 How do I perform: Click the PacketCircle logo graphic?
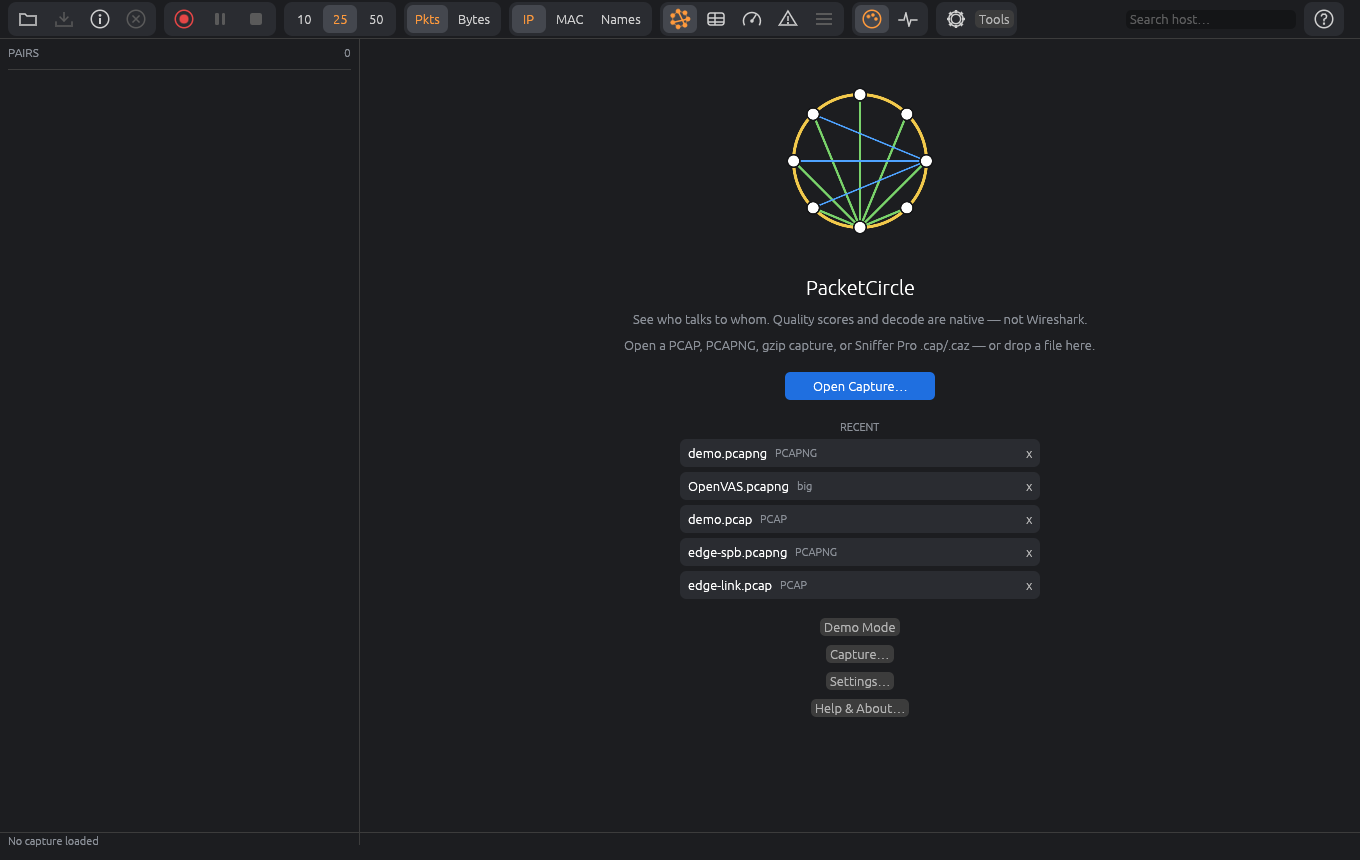pos(860,161)
